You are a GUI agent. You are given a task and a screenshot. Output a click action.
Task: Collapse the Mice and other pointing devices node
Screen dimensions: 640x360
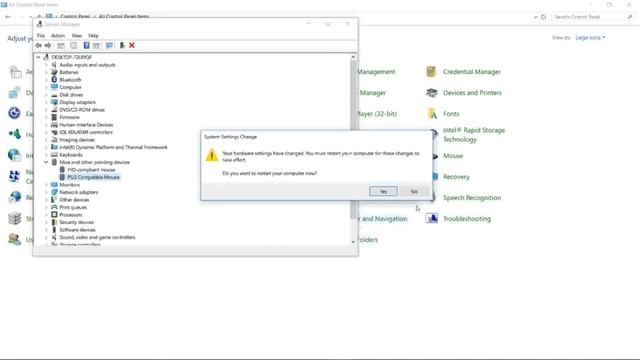click(x=46, y=162)
